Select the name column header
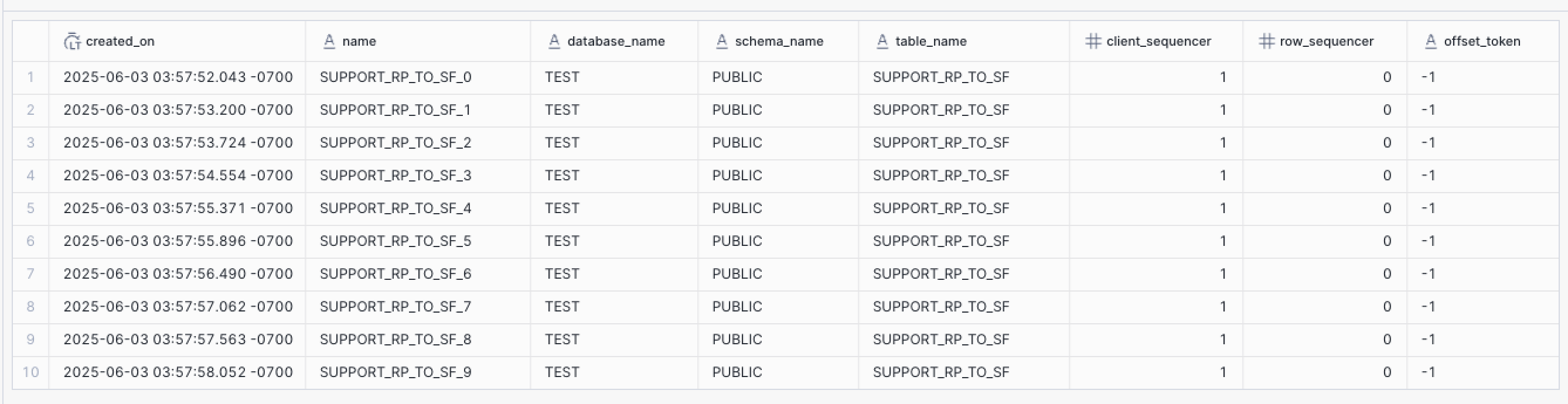 click(x=418, y=42)
